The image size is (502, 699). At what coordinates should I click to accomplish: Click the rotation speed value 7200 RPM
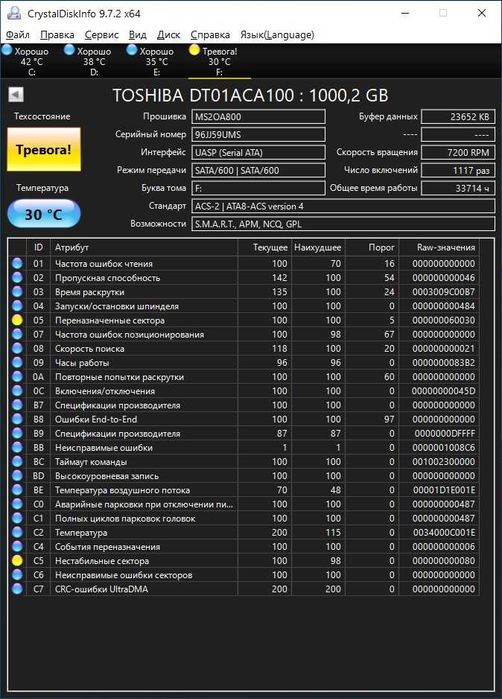pos(458,152)
